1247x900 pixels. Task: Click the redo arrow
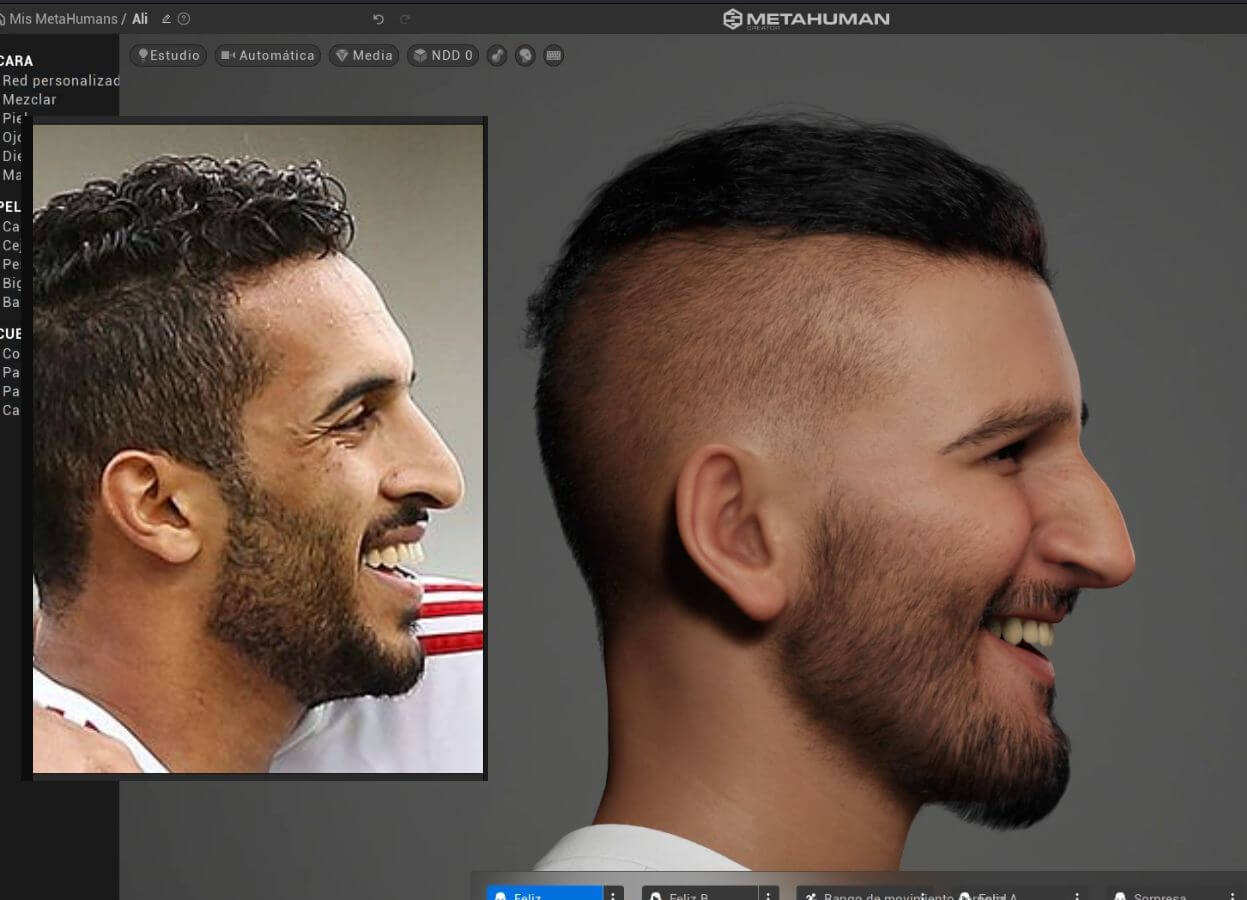tap(405, 19)
